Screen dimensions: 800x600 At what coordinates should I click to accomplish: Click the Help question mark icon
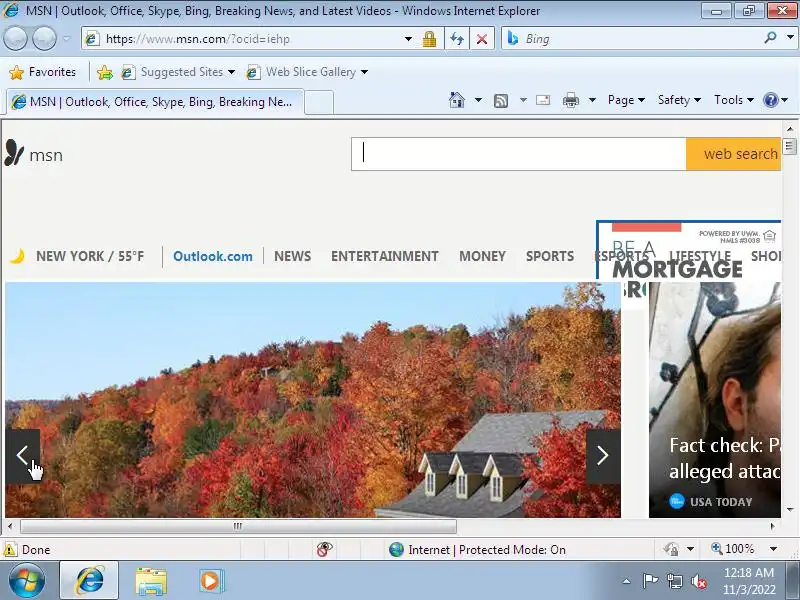click(x=770, y=100)
